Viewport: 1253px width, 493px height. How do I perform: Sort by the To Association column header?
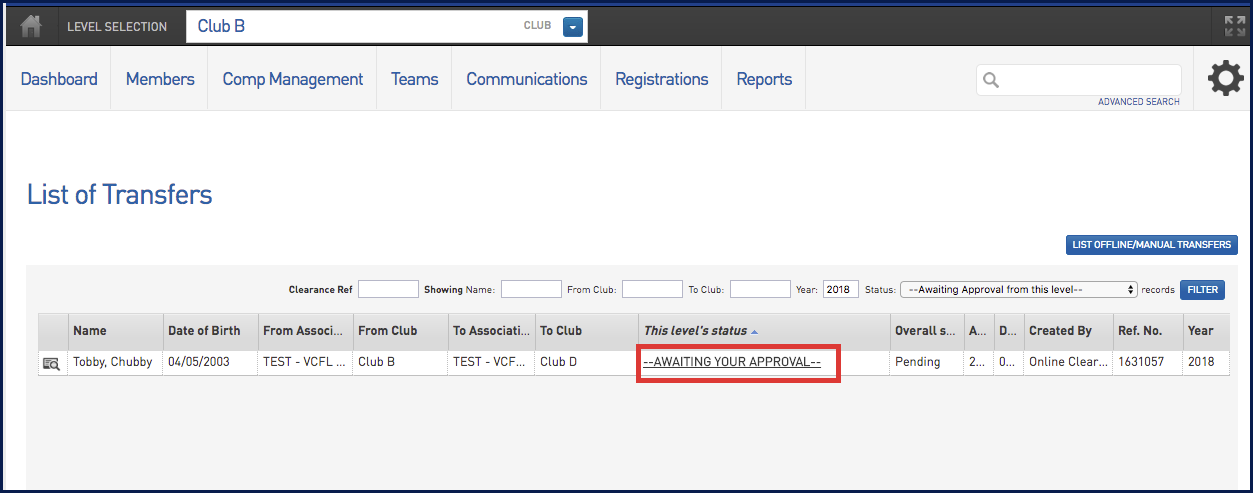[x=491, y=331]
